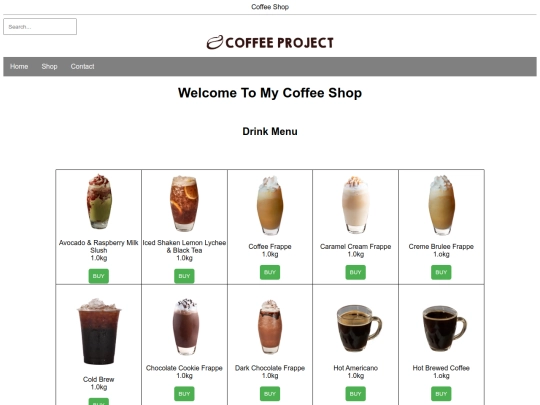Buy the Hot Americano

point(355,394)
